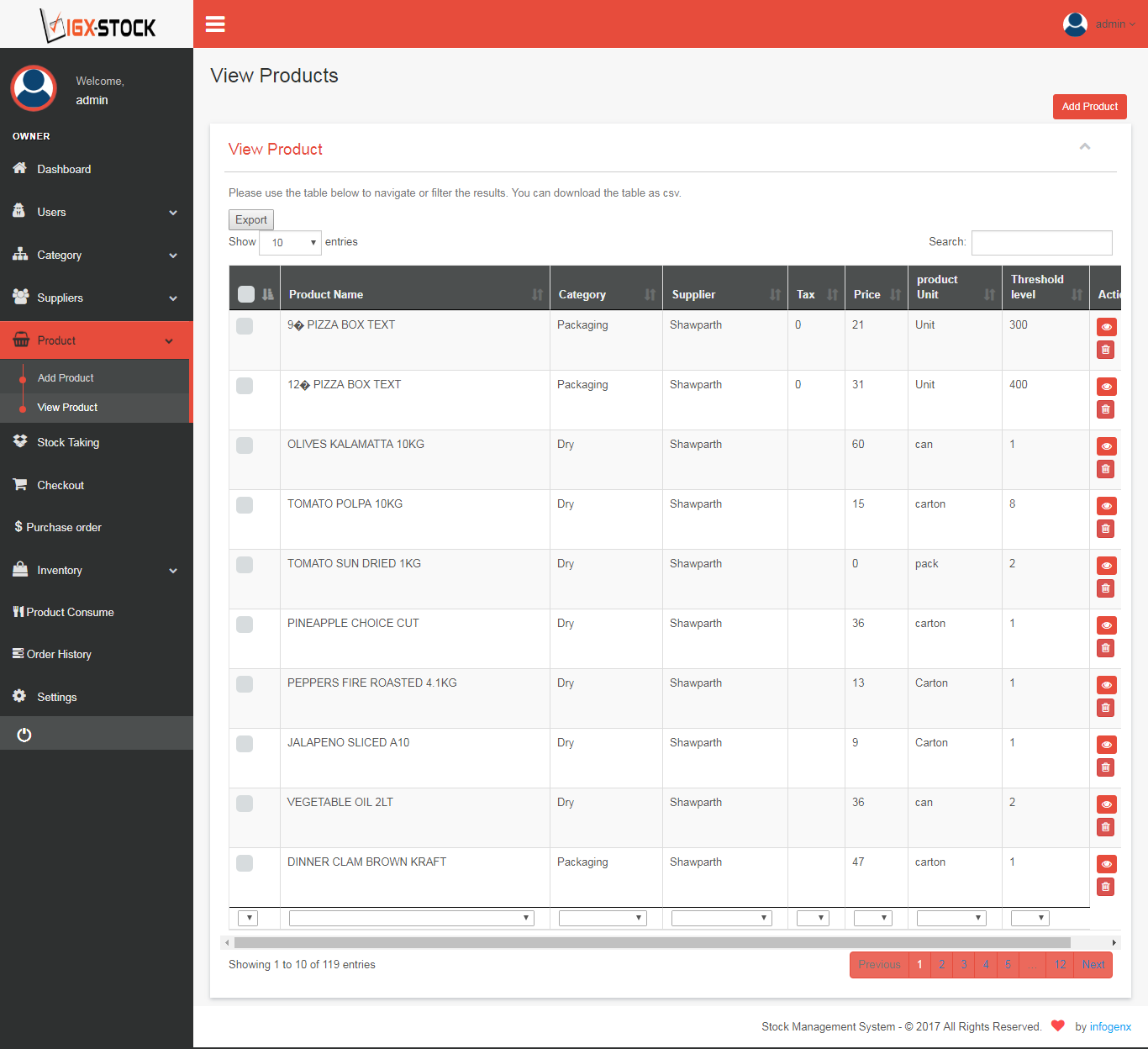The image size is (1148, 1049).
Task: Click the power logout icon in sidebar
Action: [24, 735]
